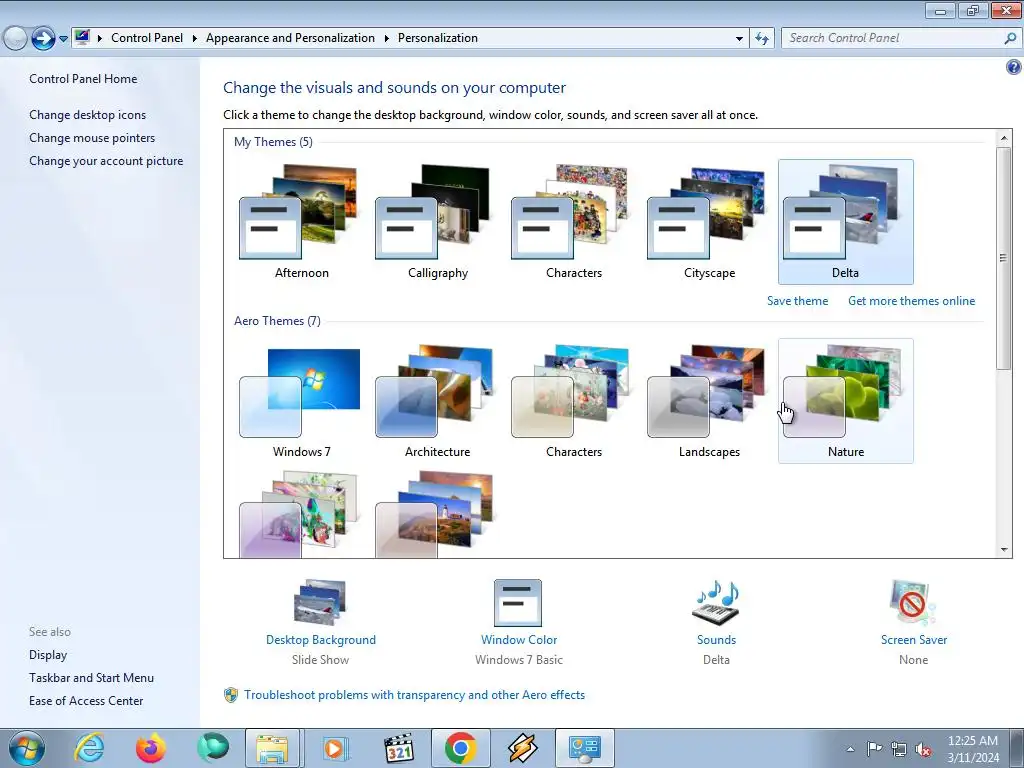The height and width of the screenshot is (768, 1024).
Task: Click the refresh button in address bar
Action: (761, 39)
